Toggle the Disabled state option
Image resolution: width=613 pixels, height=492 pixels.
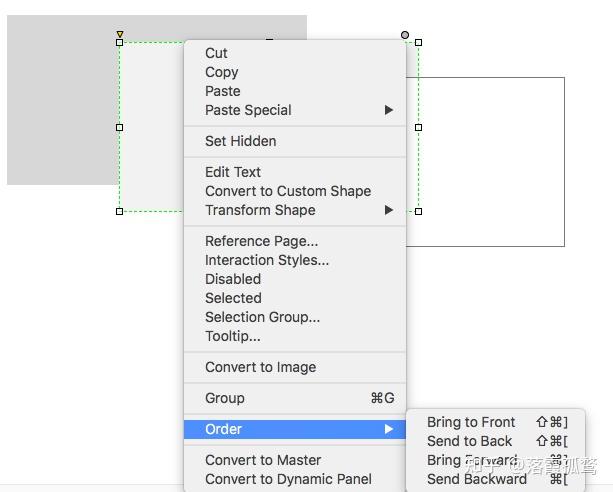[x=232, y=279]
